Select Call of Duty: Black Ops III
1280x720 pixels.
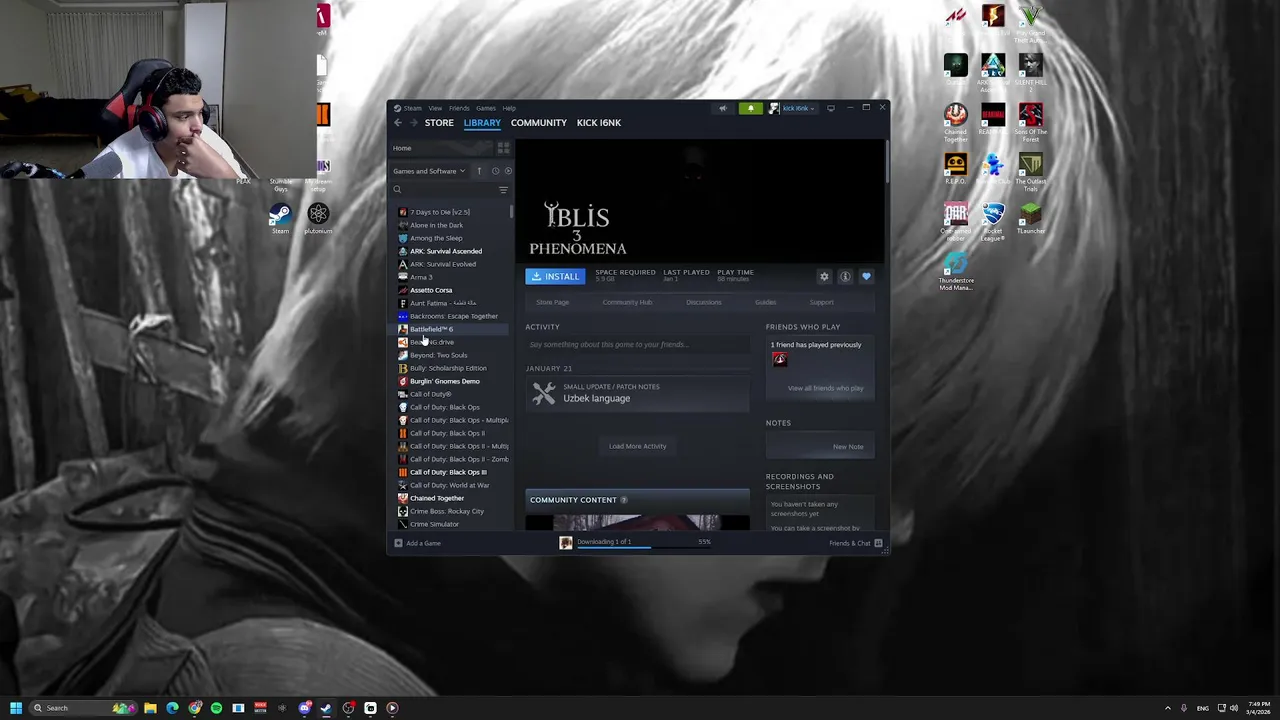(x=448, y=473)
